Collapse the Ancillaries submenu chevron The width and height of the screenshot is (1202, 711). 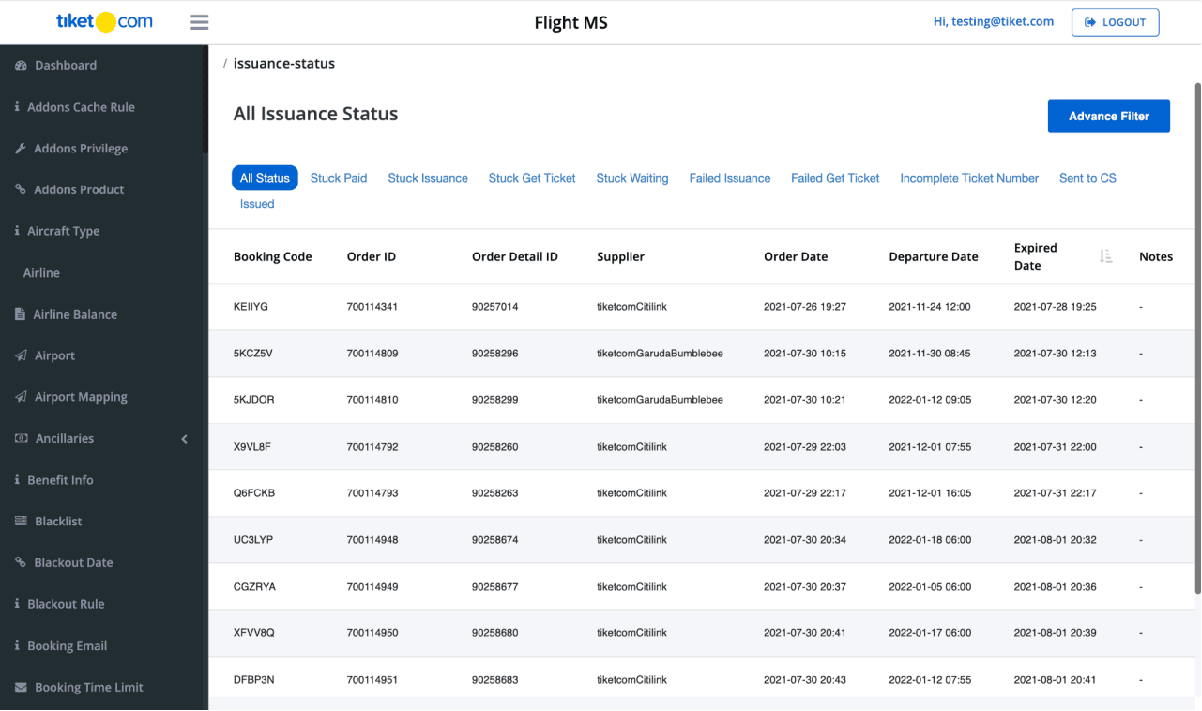click(x=184, y=438)
